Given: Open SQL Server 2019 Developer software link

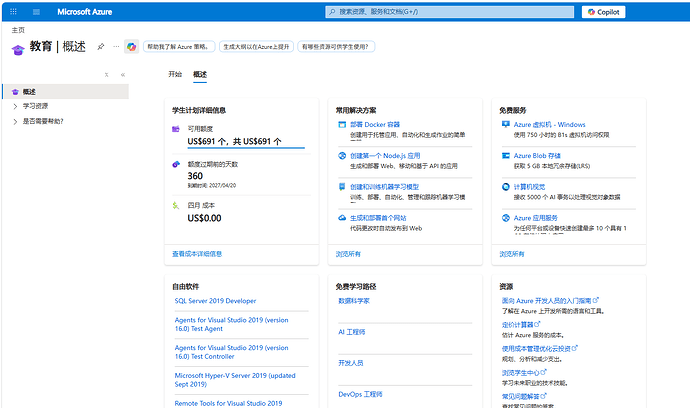Looking at the screenshot, I should pyautogui.click(x=215, y=301).
